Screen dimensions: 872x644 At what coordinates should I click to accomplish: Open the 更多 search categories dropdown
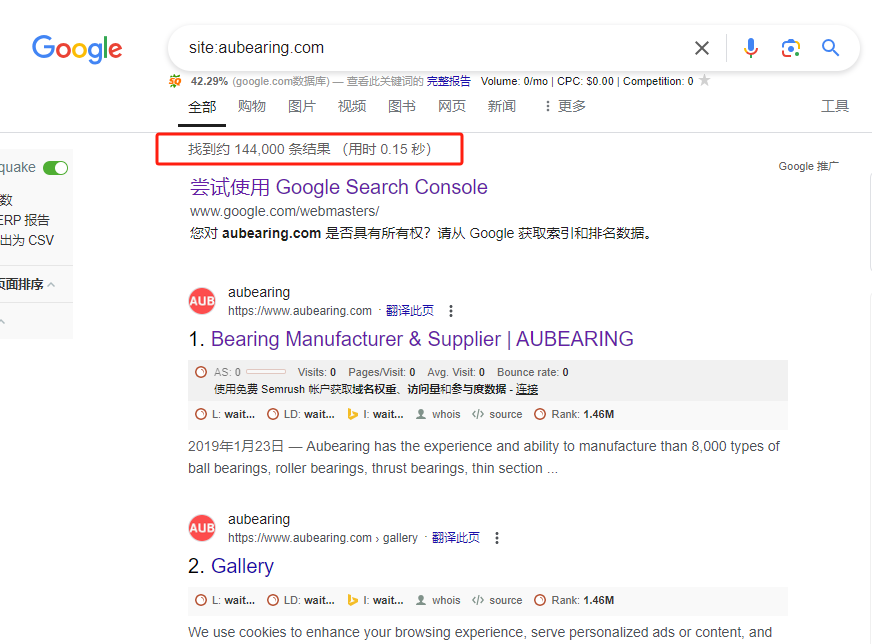567,106
